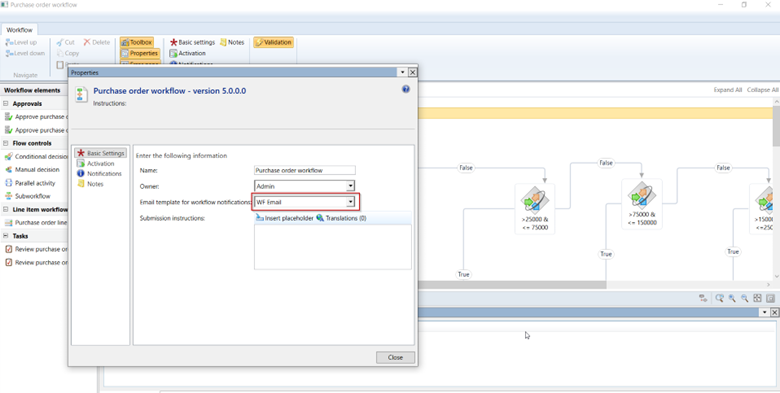The height and width of the screenshot is (393, 780).
Task: Select Subworkflow element
Action: pos(28,196)
